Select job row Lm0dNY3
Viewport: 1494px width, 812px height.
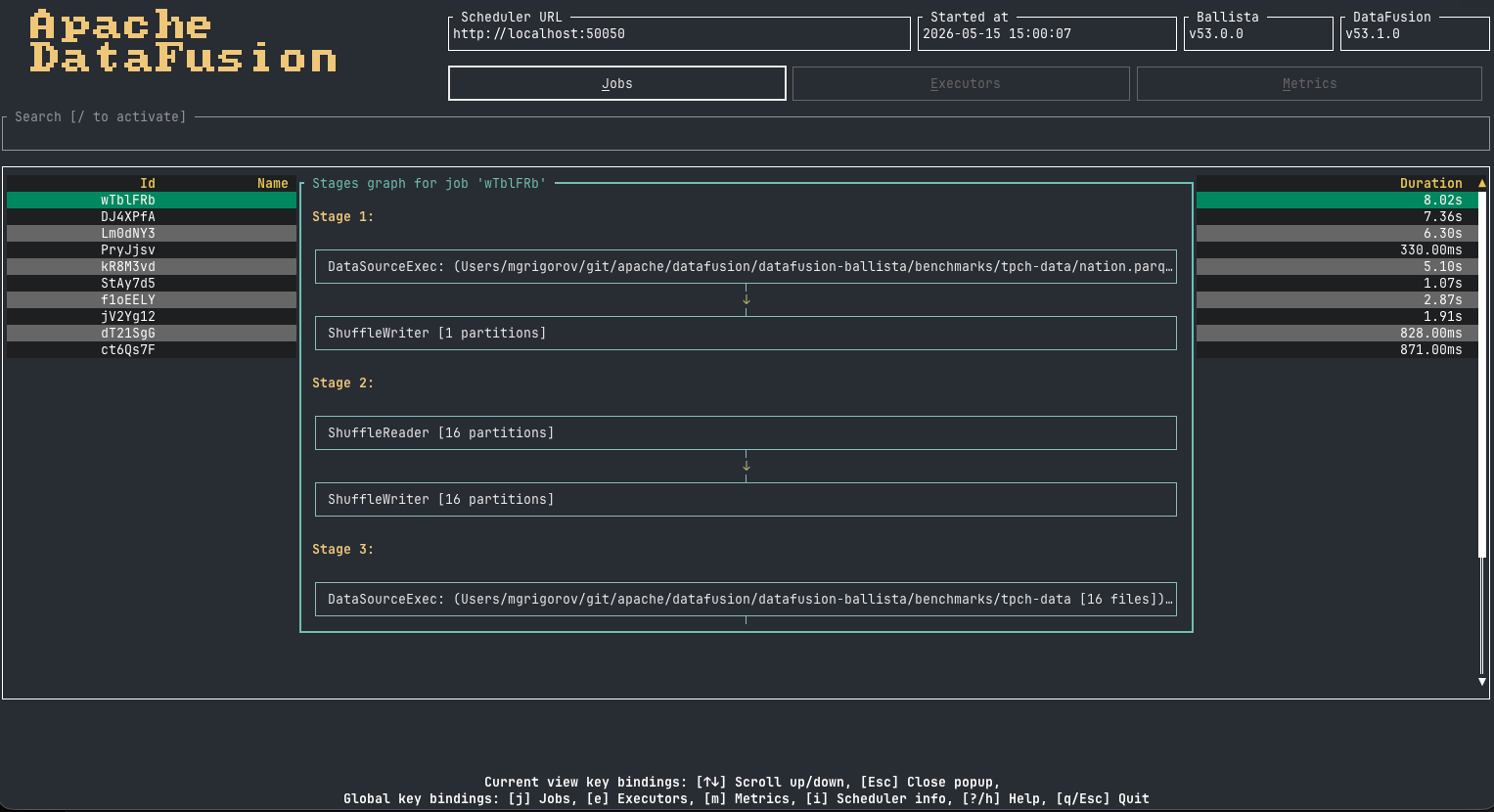pyautogui.click(x=152, y=233)
